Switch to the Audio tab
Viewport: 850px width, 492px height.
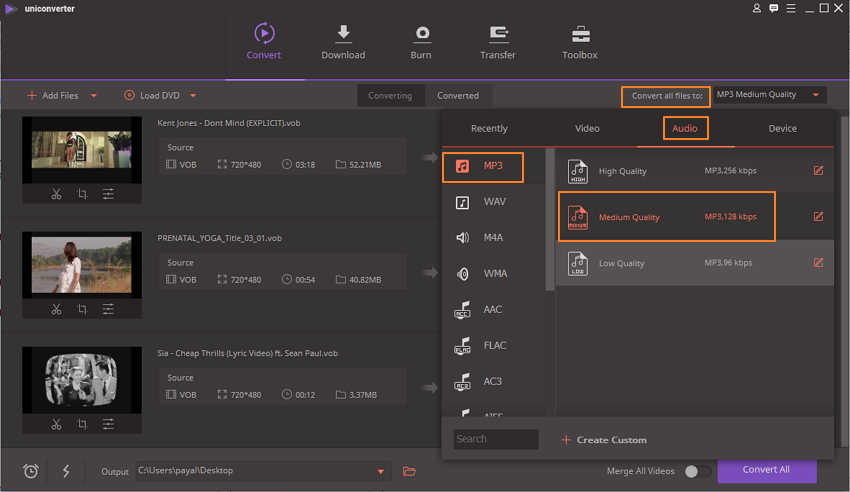point(685,128)
